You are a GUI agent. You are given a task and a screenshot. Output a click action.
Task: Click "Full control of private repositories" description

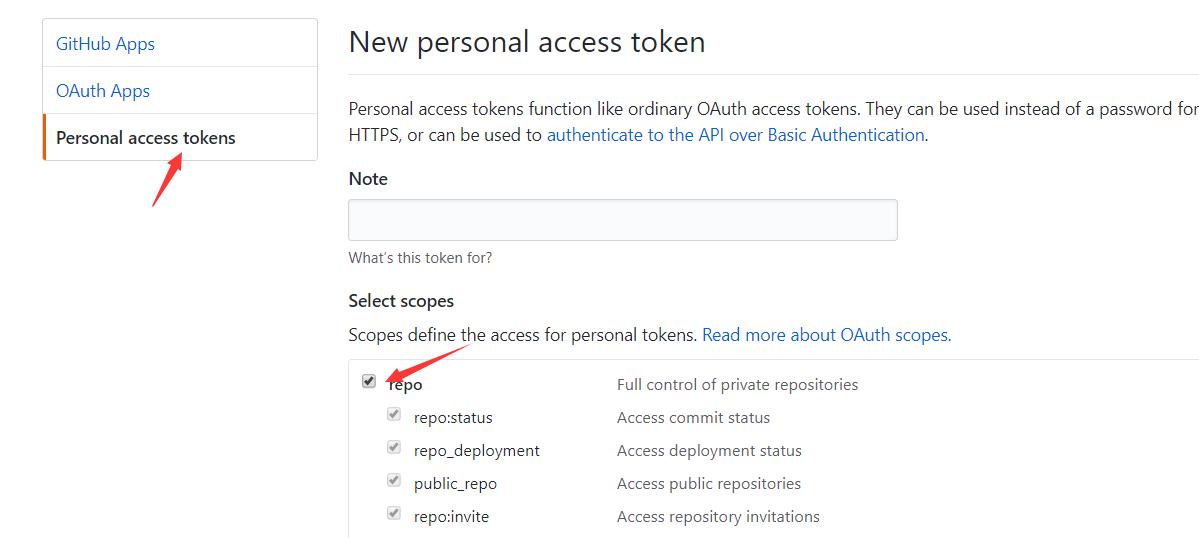coord(737,385)
